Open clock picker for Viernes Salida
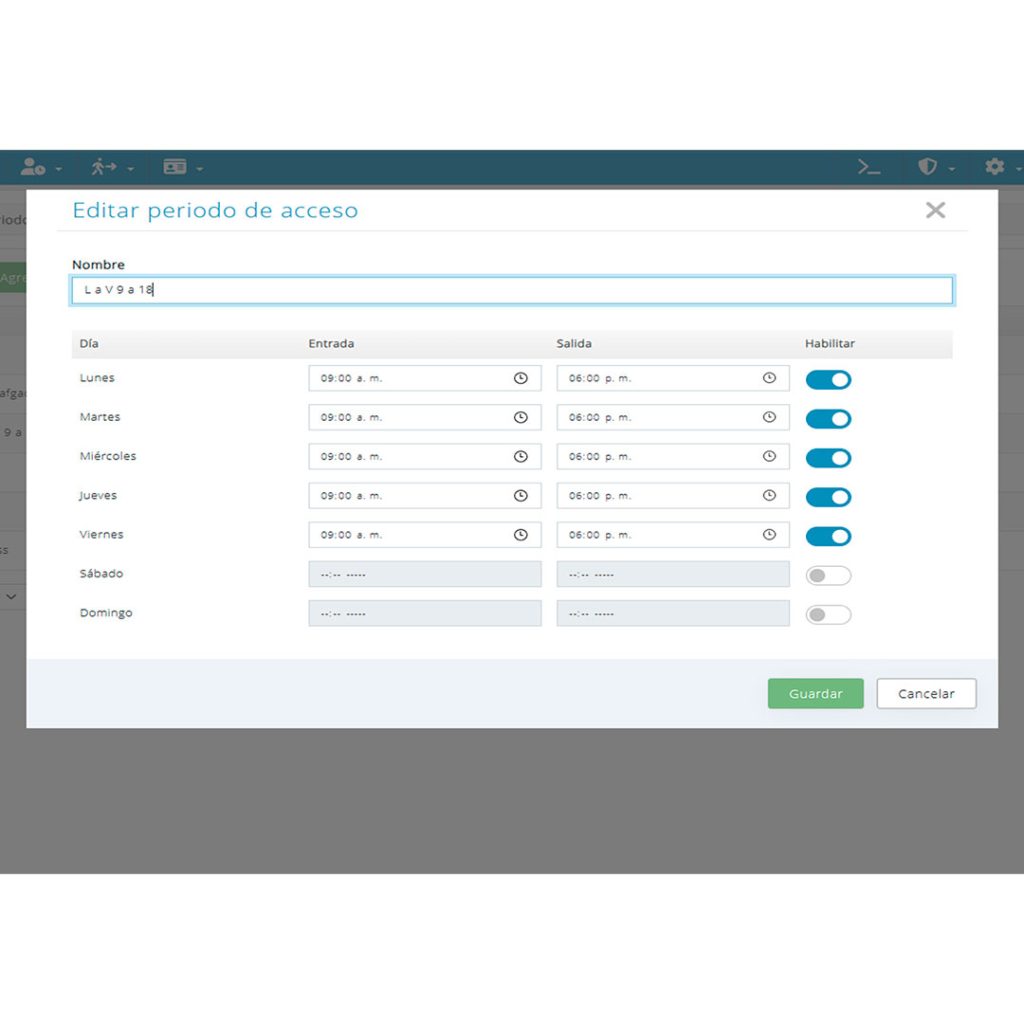Screen dimensions: 1024x1024 point(769,535)
